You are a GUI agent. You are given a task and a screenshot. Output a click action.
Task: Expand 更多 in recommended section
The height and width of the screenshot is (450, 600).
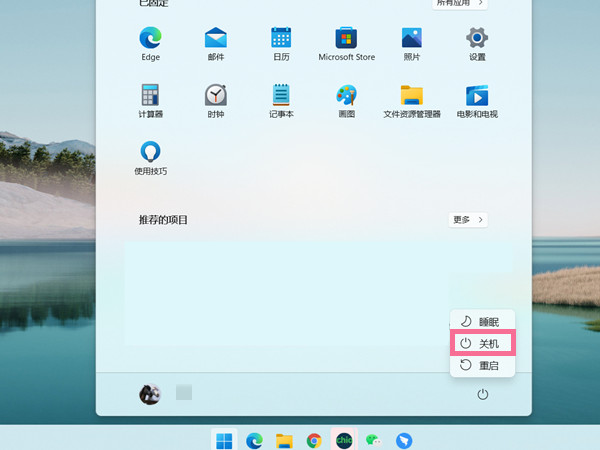(x=468, y=219)
